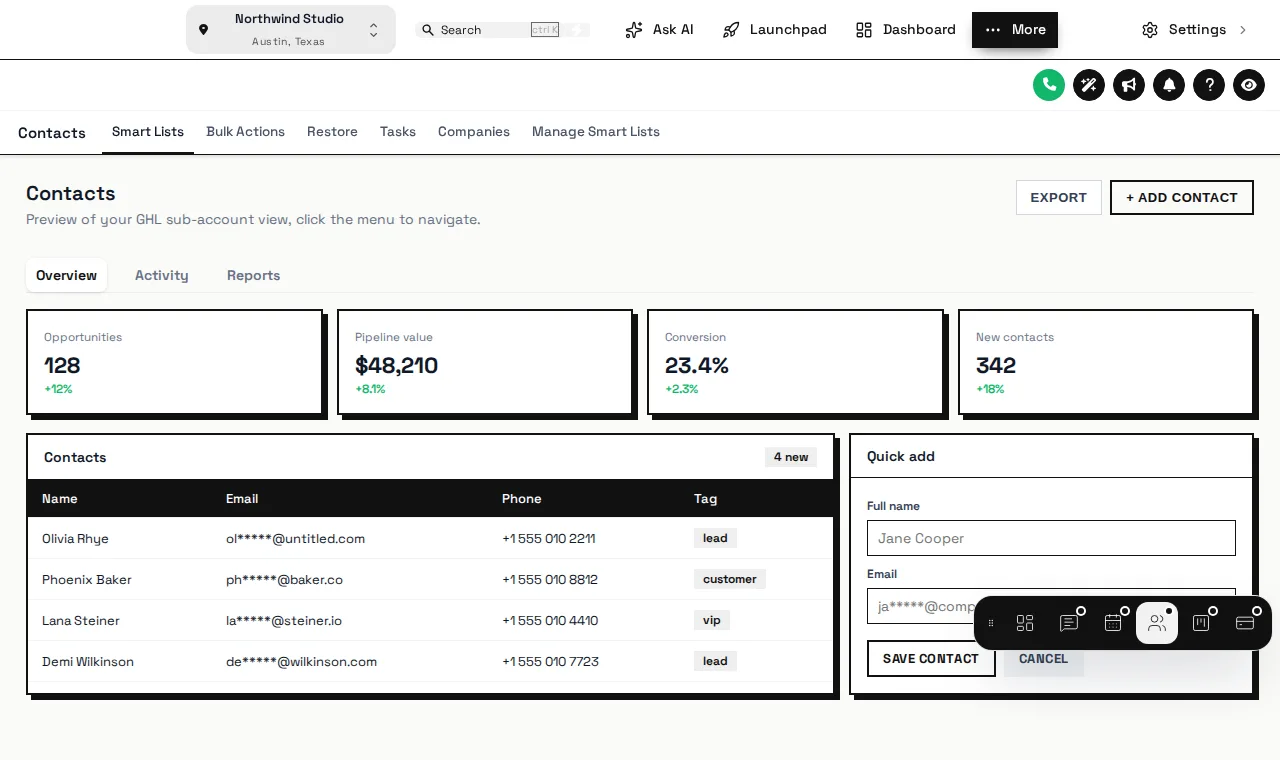Open dashboard grid icon in floating dock
The image size is (1280, 760).
(x=1025, y=623)
